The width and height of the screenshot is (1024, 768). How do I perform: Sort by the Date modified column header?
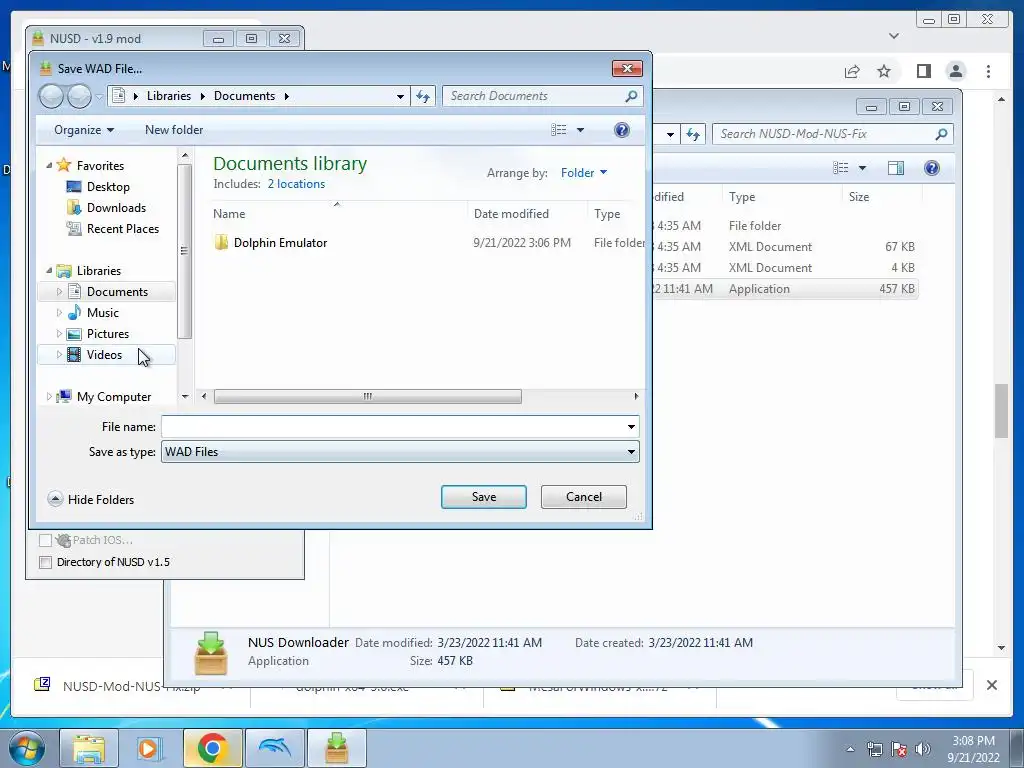pyautogui.click(x=511, y=214)
